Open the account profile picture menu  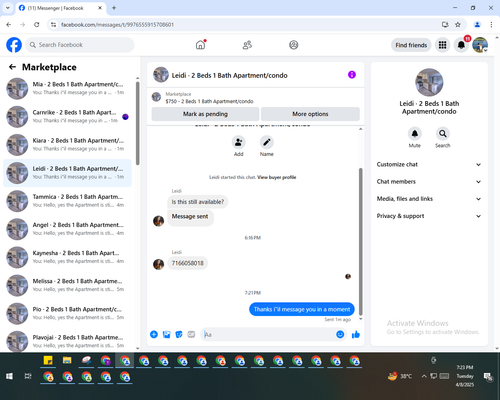[x=480, y=45]
